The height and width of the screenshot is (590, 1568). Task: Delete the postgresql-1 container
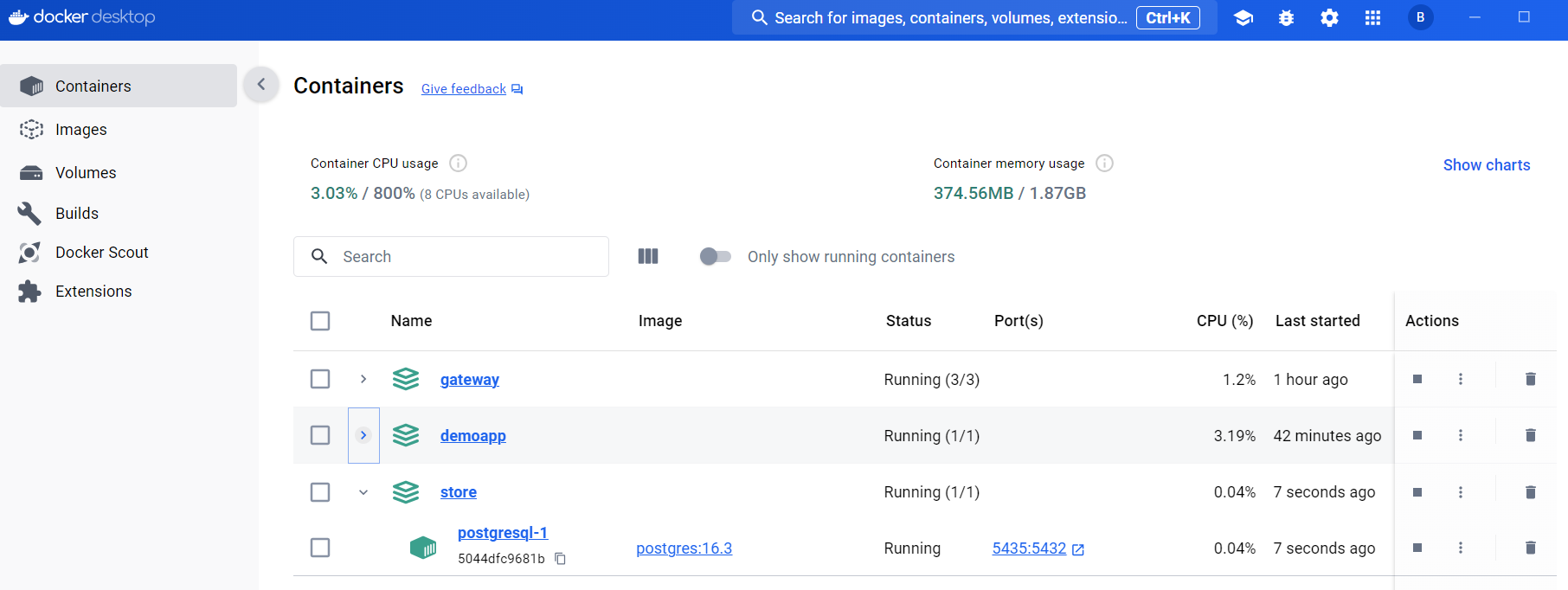1531,548
